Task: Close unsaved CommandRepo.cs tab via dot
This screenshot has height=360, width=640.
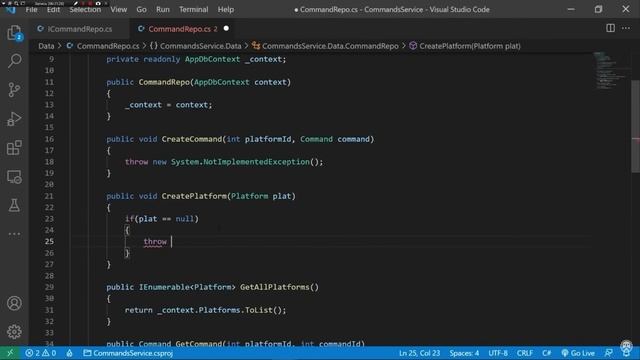Action: pyautogui.click(x=226, y=29)
